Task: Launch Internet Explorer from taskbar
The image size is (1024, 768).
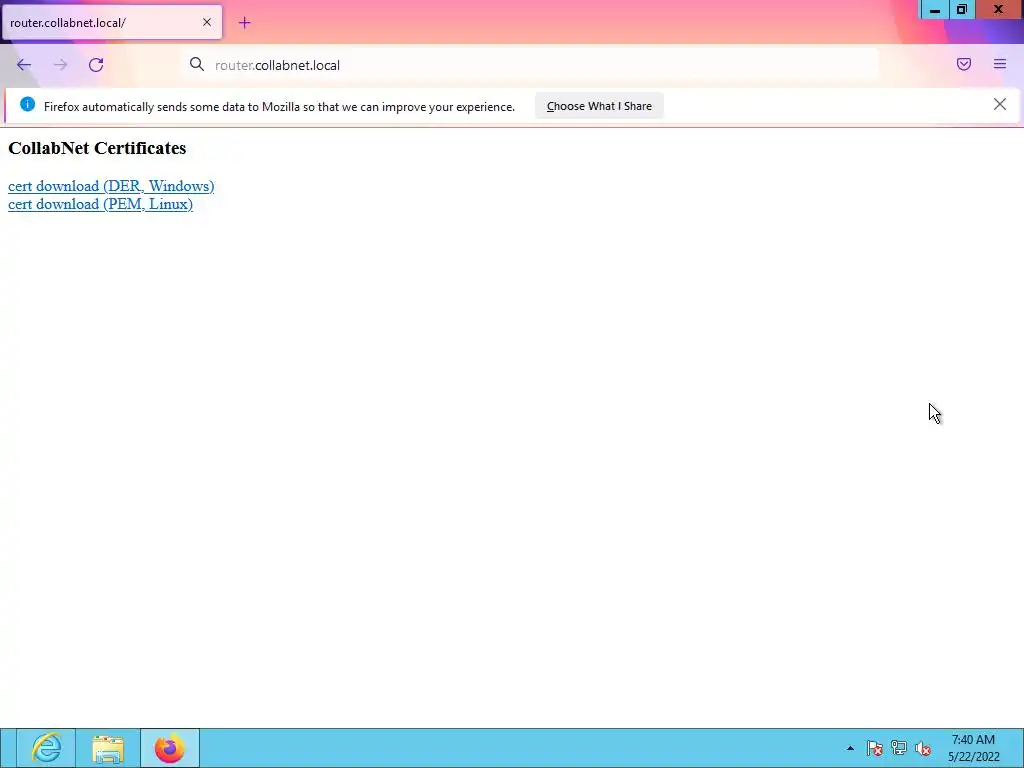Action: click(46, 748)
